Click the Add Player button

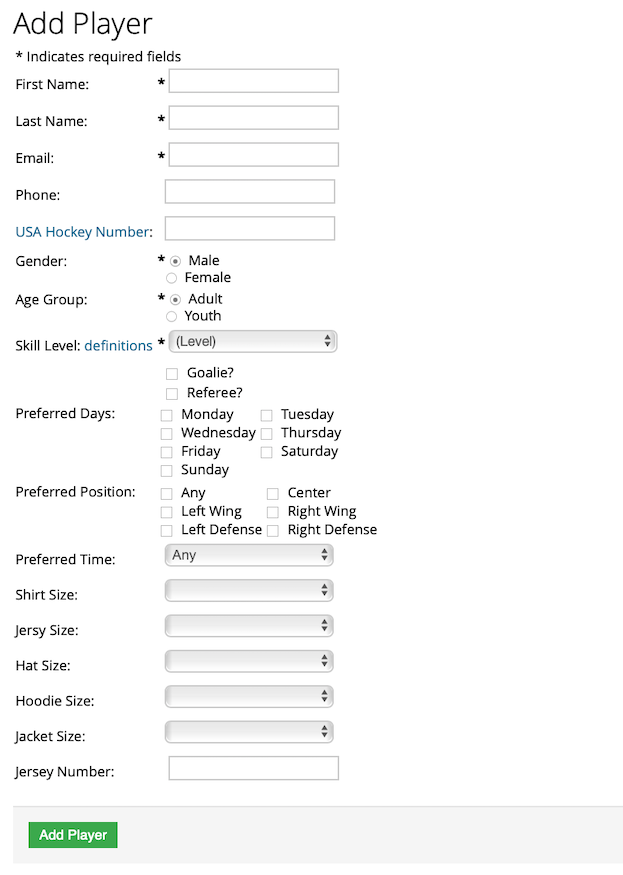[72, 834]
